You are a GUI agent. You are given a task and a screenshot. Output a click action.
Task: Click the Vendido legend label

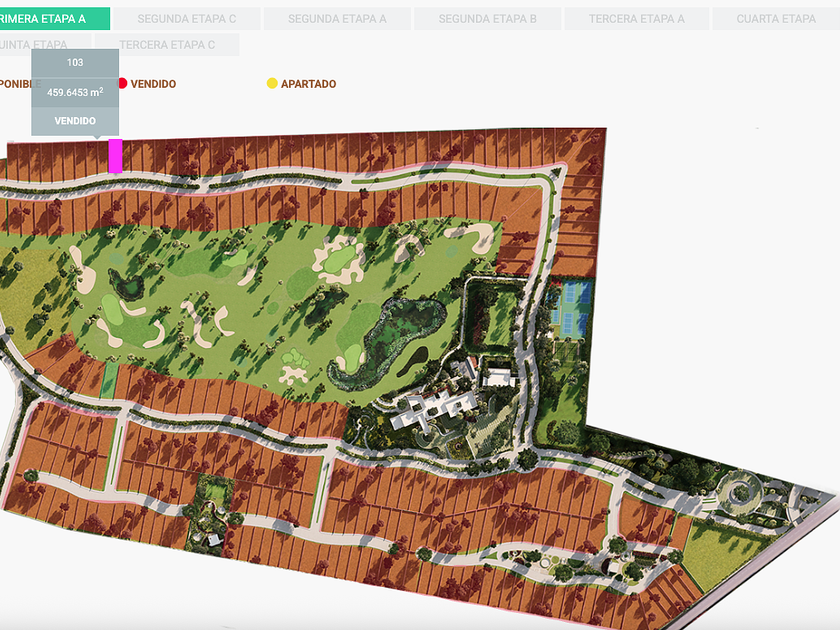tap(153, 84)
